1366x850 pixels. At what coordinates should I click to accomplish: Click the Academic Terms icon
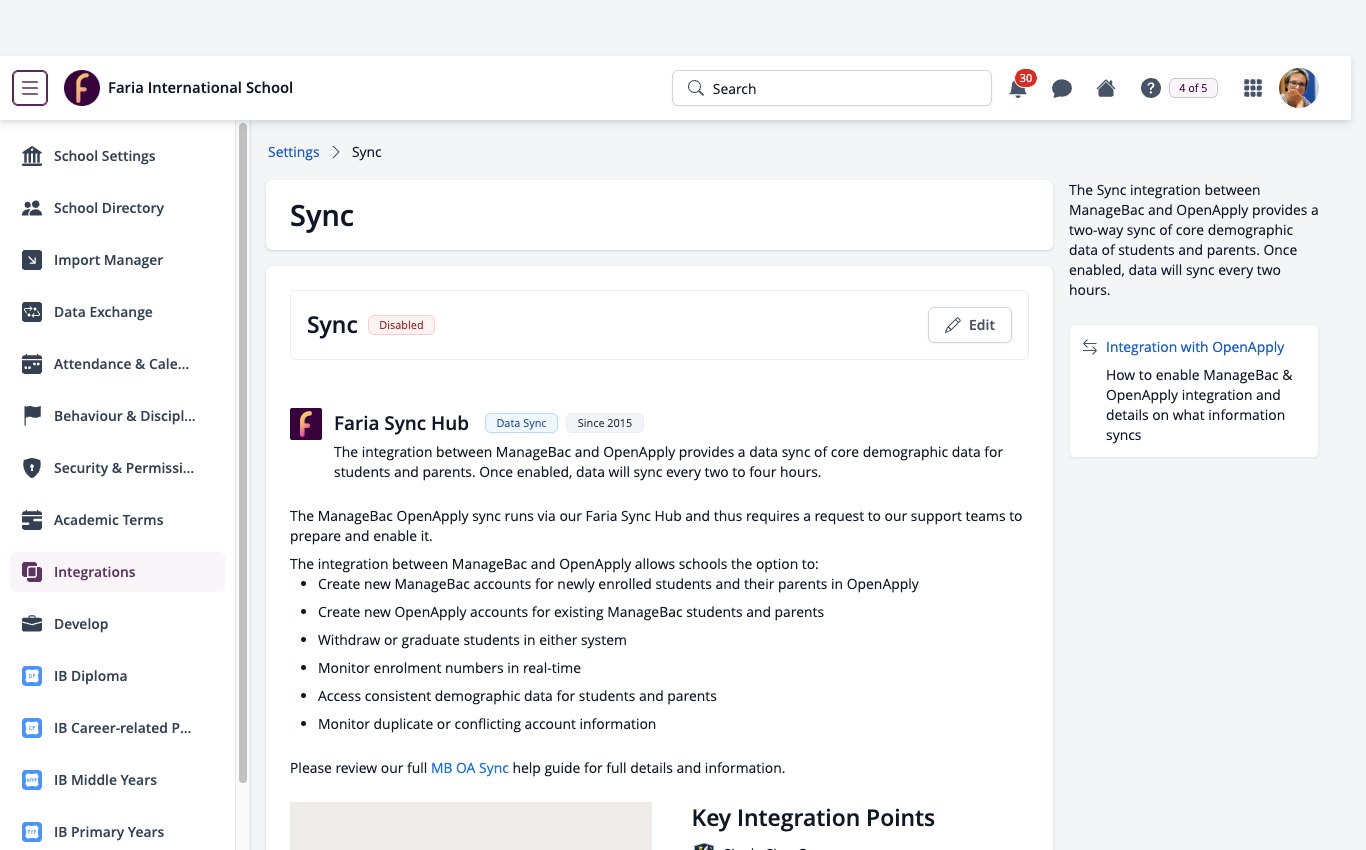point(32,520)
